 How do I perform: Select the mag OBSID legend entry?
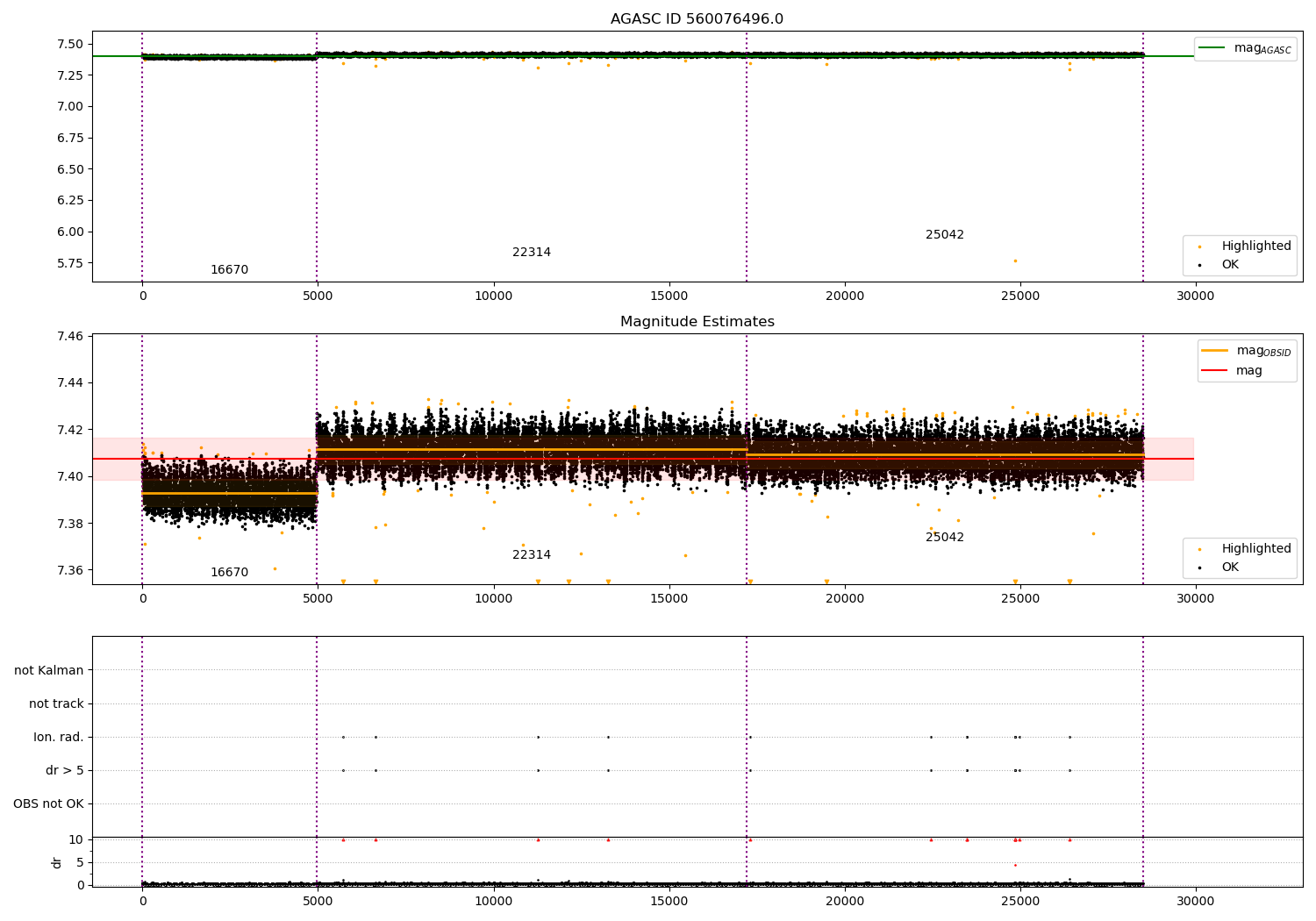[1246, 351]
